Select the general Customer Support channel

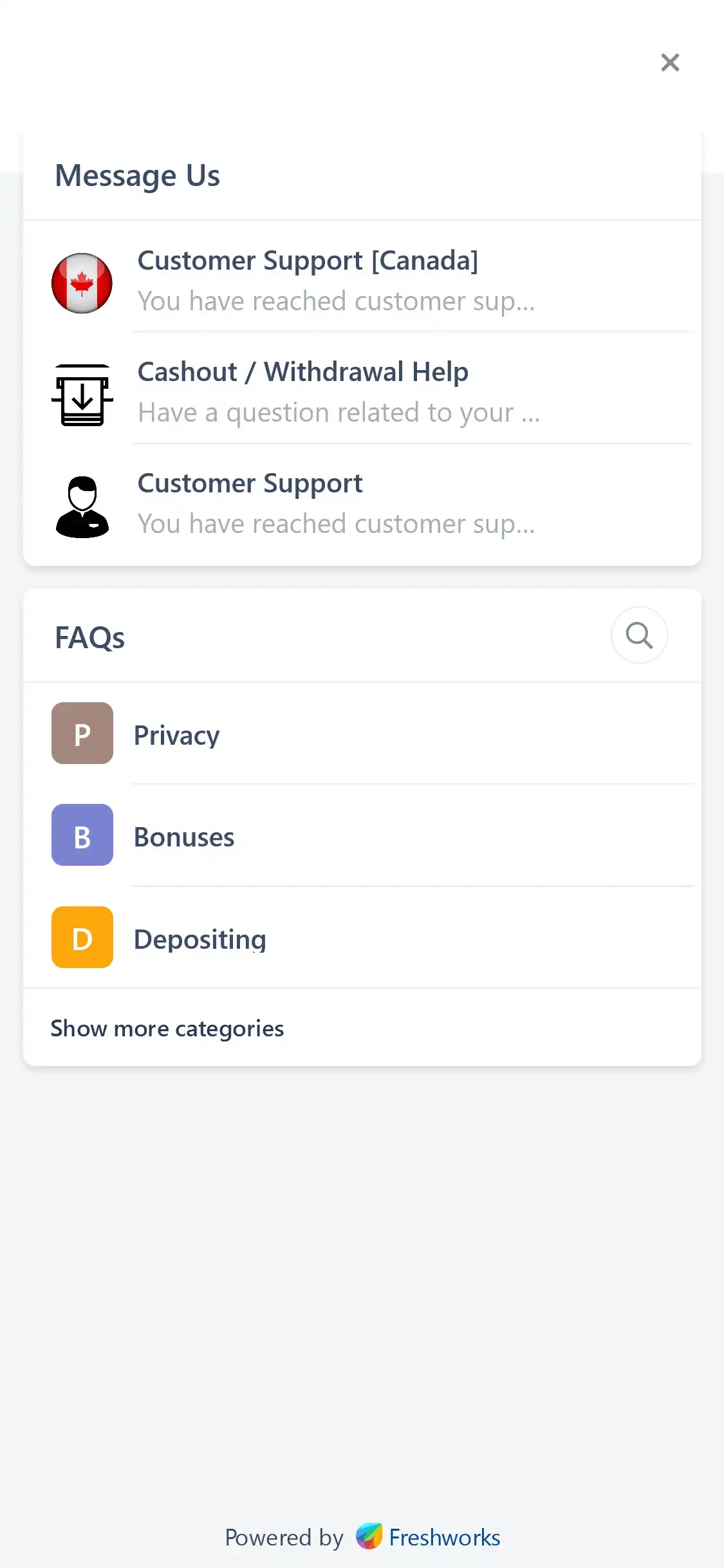(250, 483)
